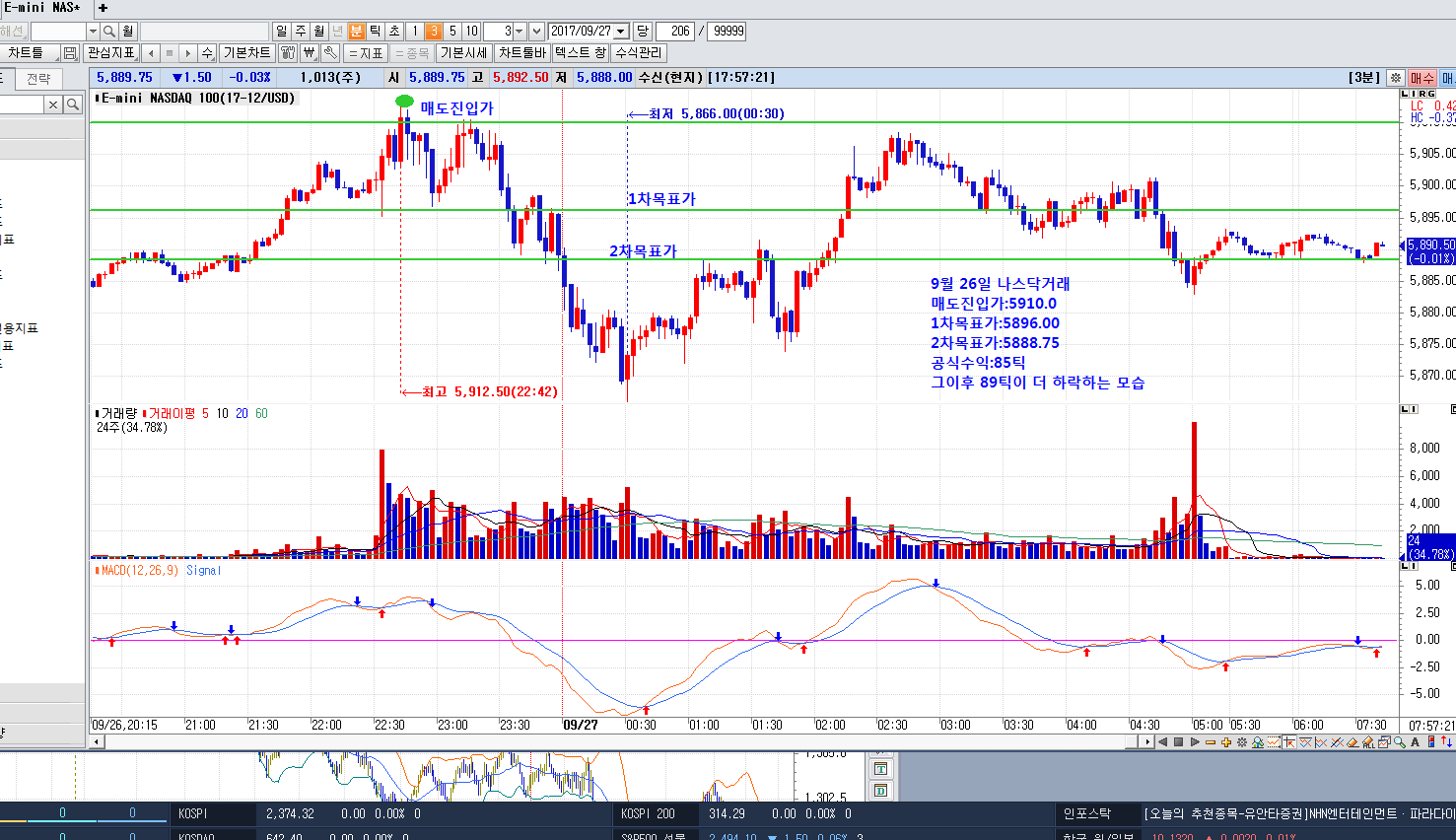
Task: Click the next arrow next to 관심지표
Action: (x=187, y=52)
